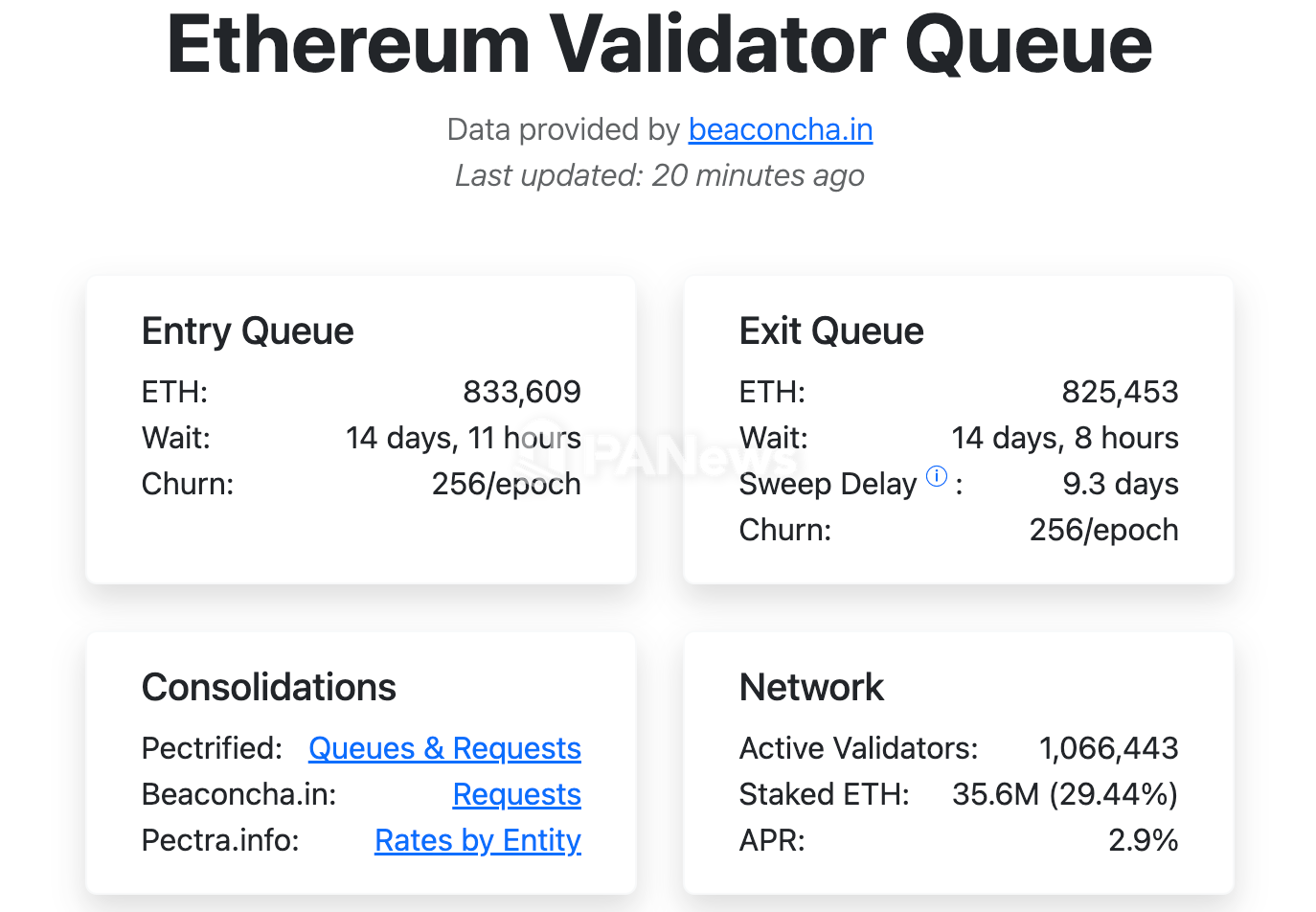Screen dimensions: 1316x912
Task: Click the Active Validators count 1,066,443
Action: click(x=1109, y=748)
